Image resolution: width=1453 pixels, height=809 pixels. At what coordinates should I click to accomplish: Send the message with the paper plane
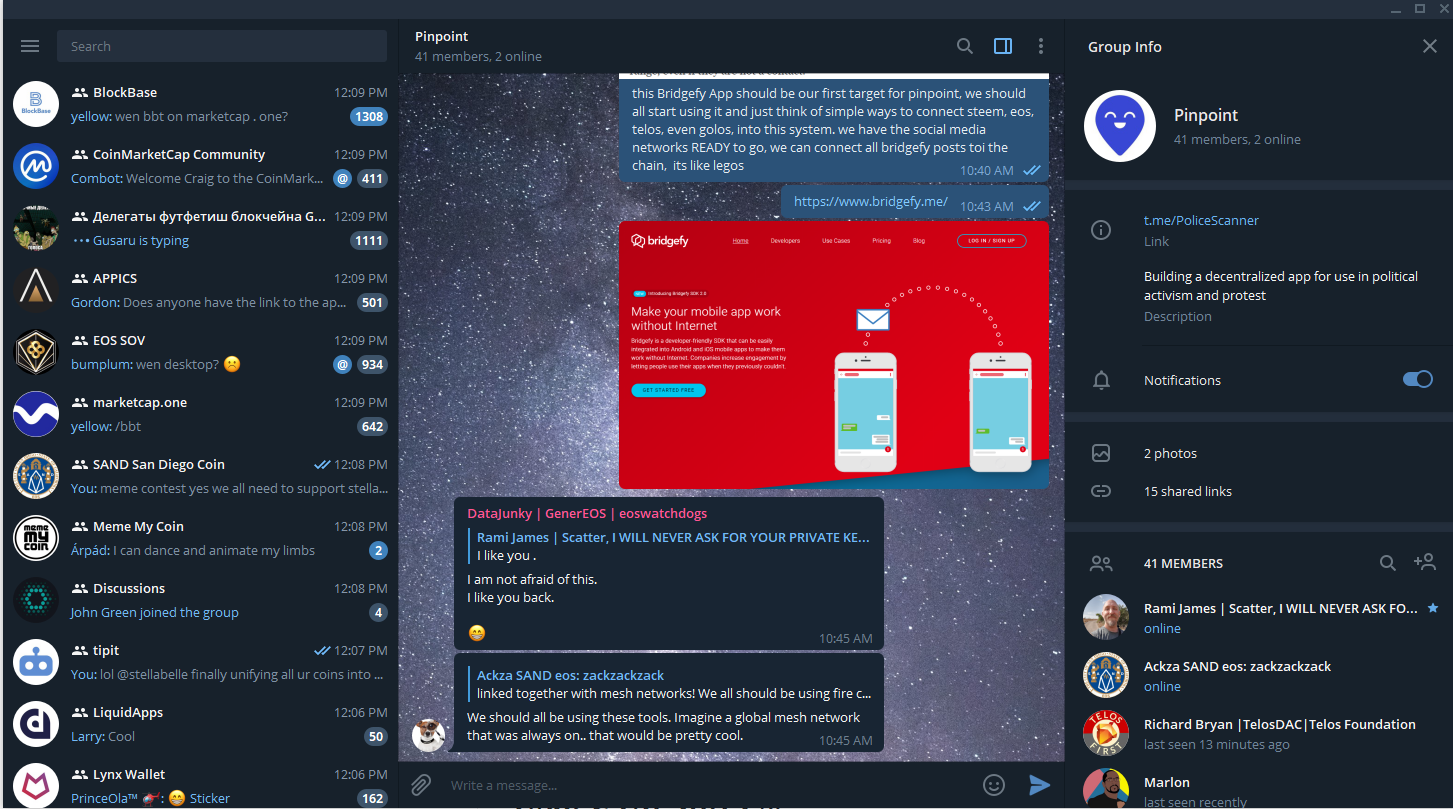1040,785
